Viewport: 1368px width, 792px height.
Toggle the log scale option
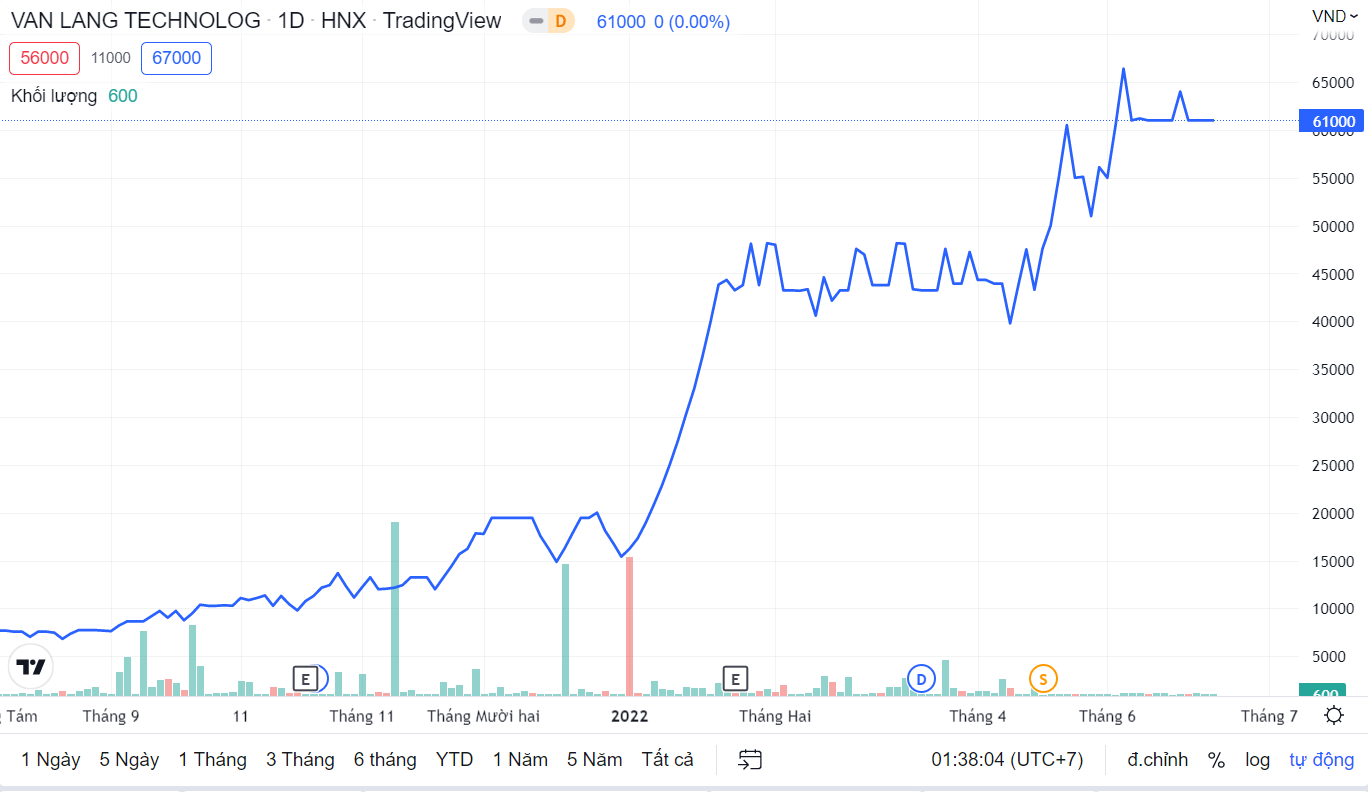1257,760
